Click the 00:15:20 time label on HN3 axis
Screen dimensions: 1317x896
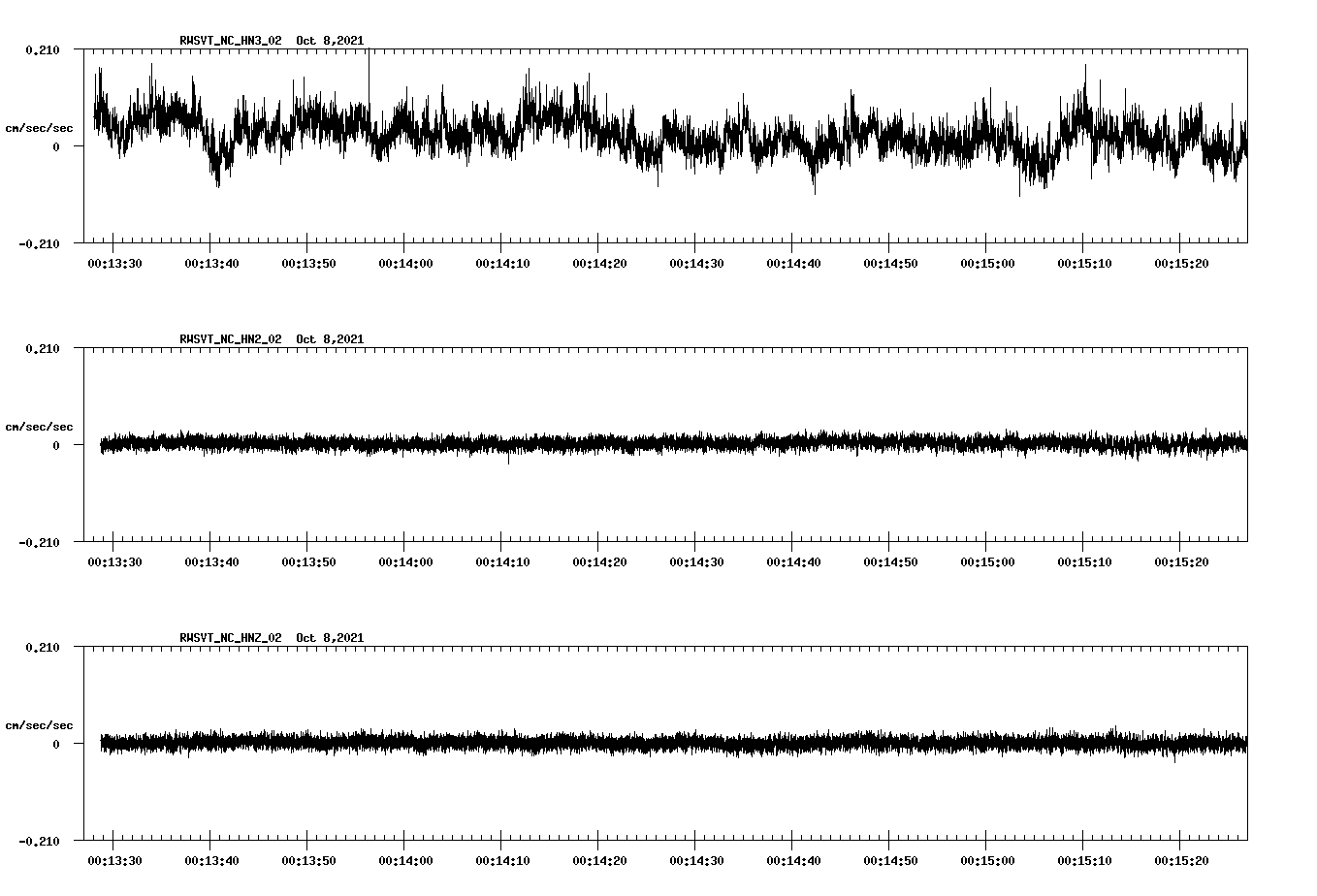point(1182,264)
